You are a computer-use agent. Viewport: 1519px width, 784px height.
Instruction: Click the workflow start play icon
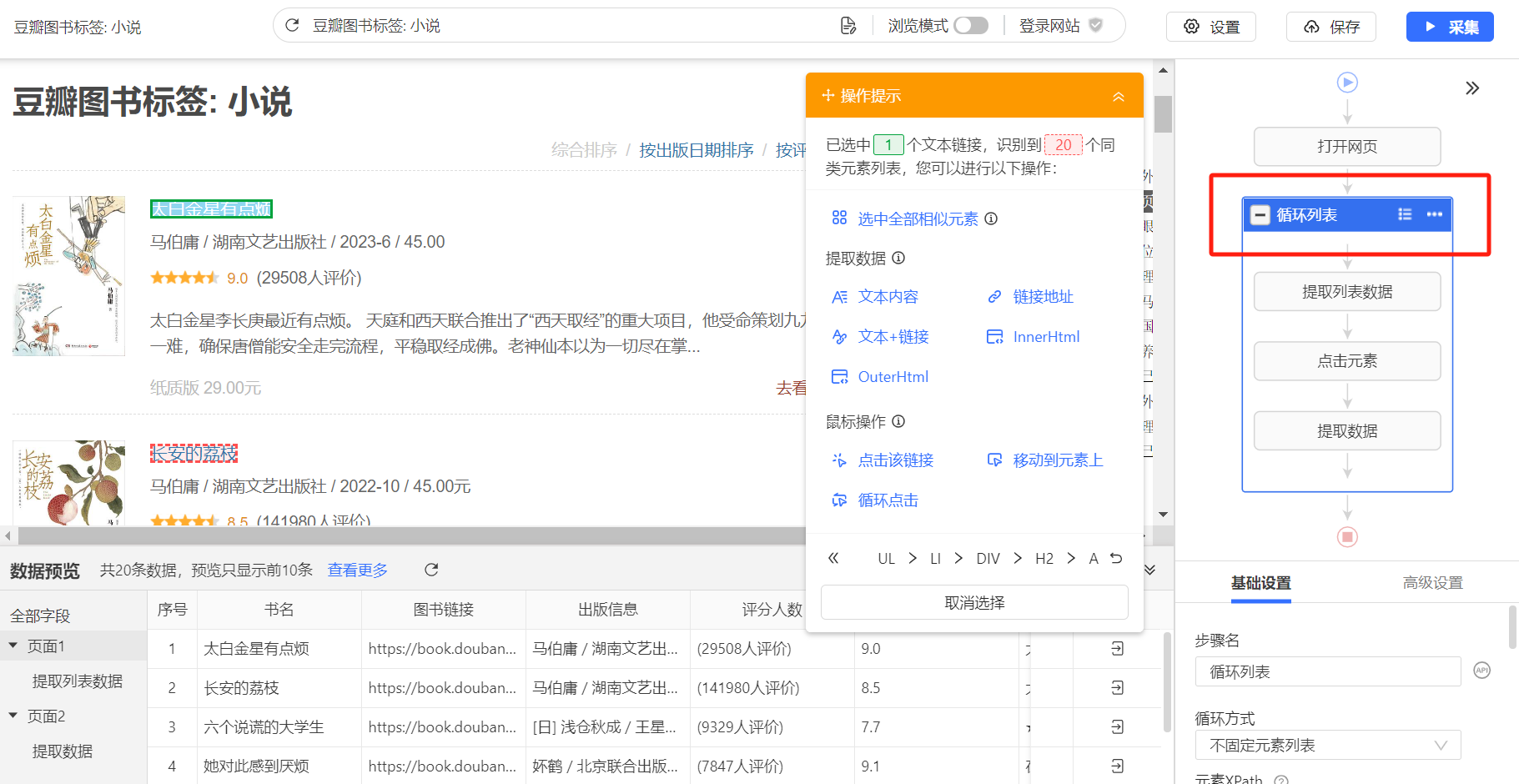(1347, 83)
